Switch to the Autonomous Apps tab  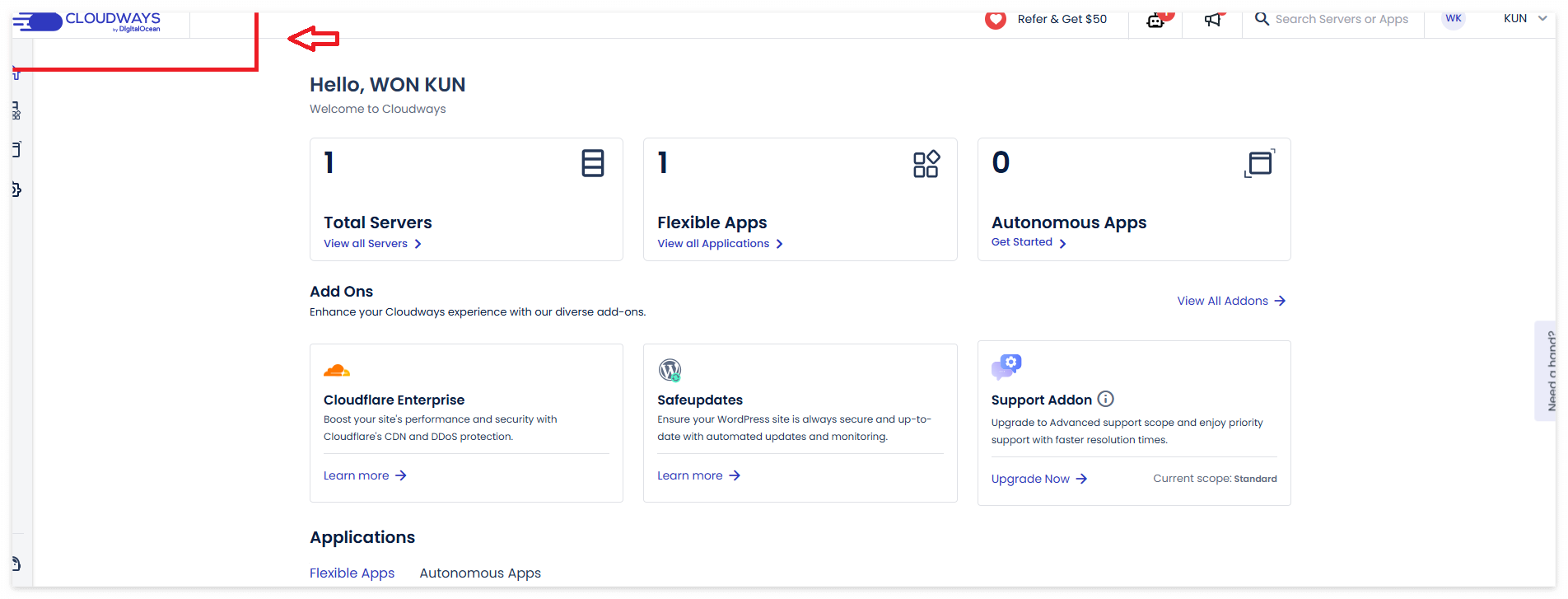(x=480, y=573)
